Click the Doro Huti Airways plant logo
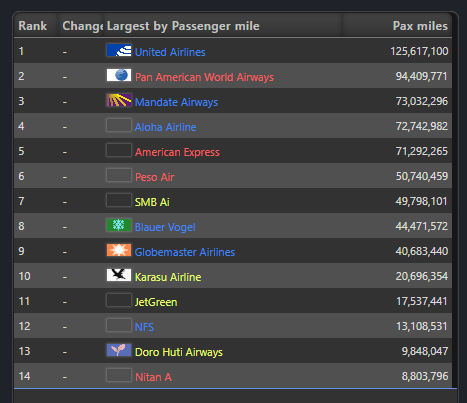Image resolution: width=467 pixels, height=403 pixels. pyautogui.click(x=119, y=350)
